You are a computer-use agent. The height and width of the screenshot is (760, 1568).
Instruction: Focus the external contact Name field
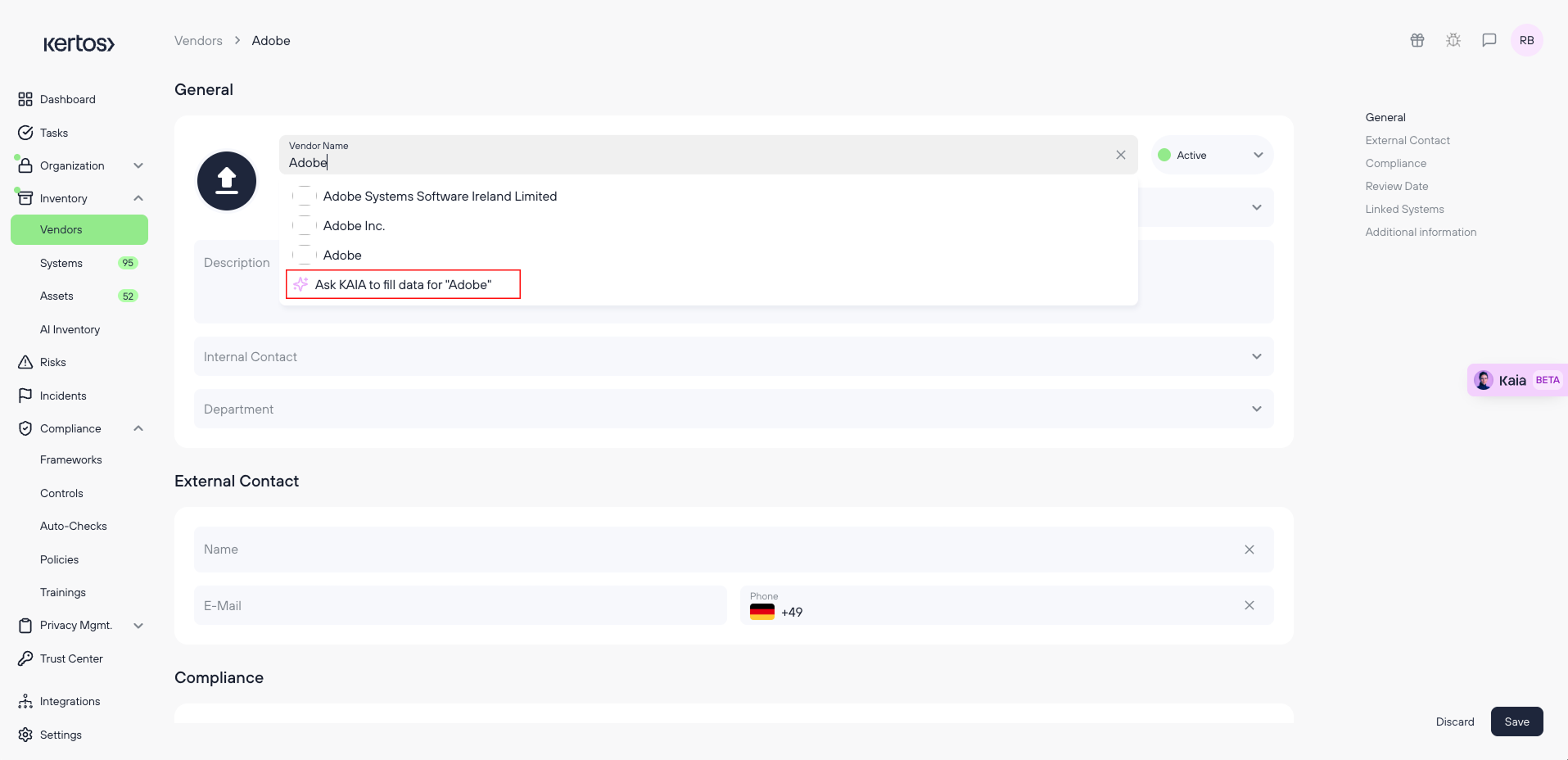pos(734,550)
